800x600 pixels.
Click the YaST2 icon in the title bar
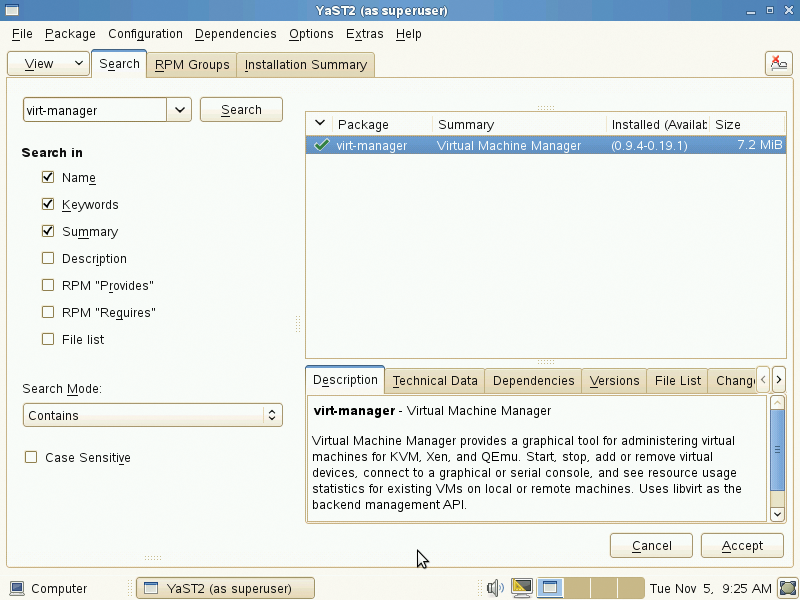(12, 9)
